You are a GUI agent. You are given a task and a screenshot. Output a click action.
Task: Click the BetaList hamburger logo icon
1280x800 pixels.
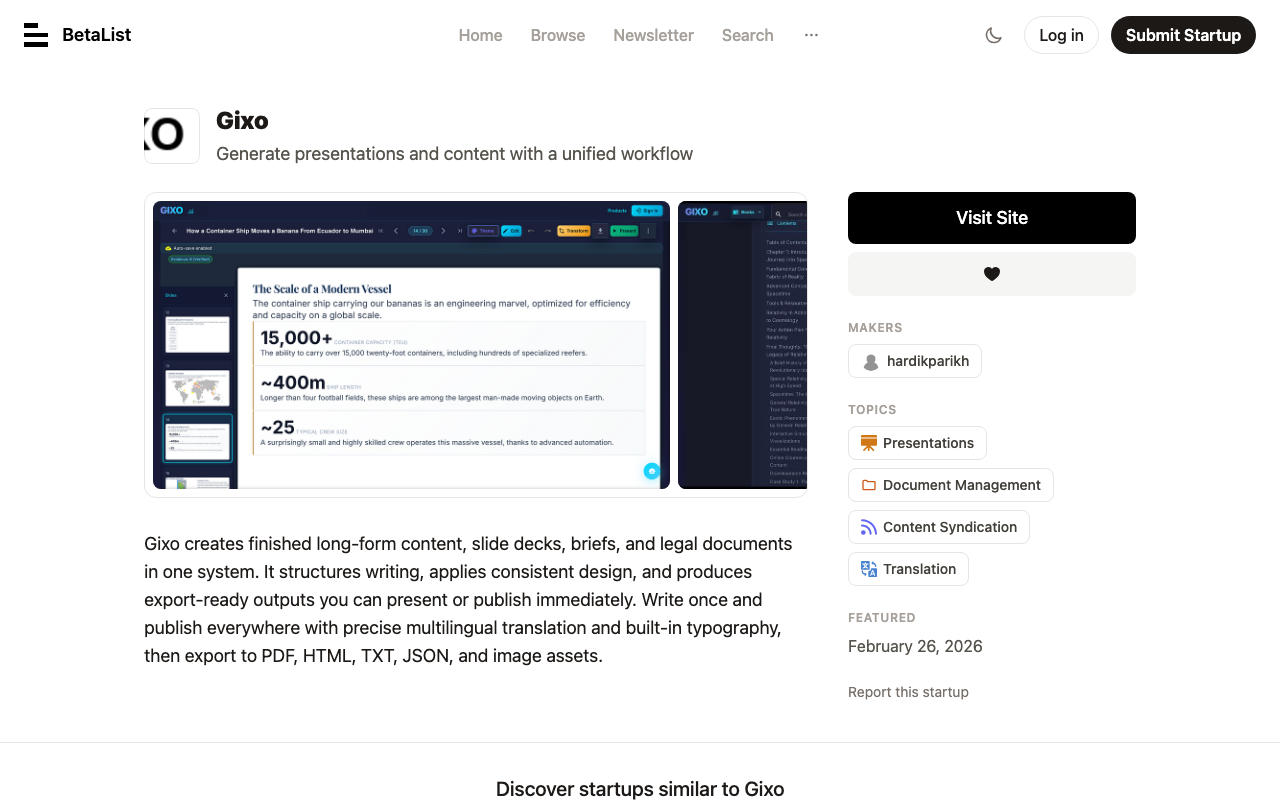36,35
